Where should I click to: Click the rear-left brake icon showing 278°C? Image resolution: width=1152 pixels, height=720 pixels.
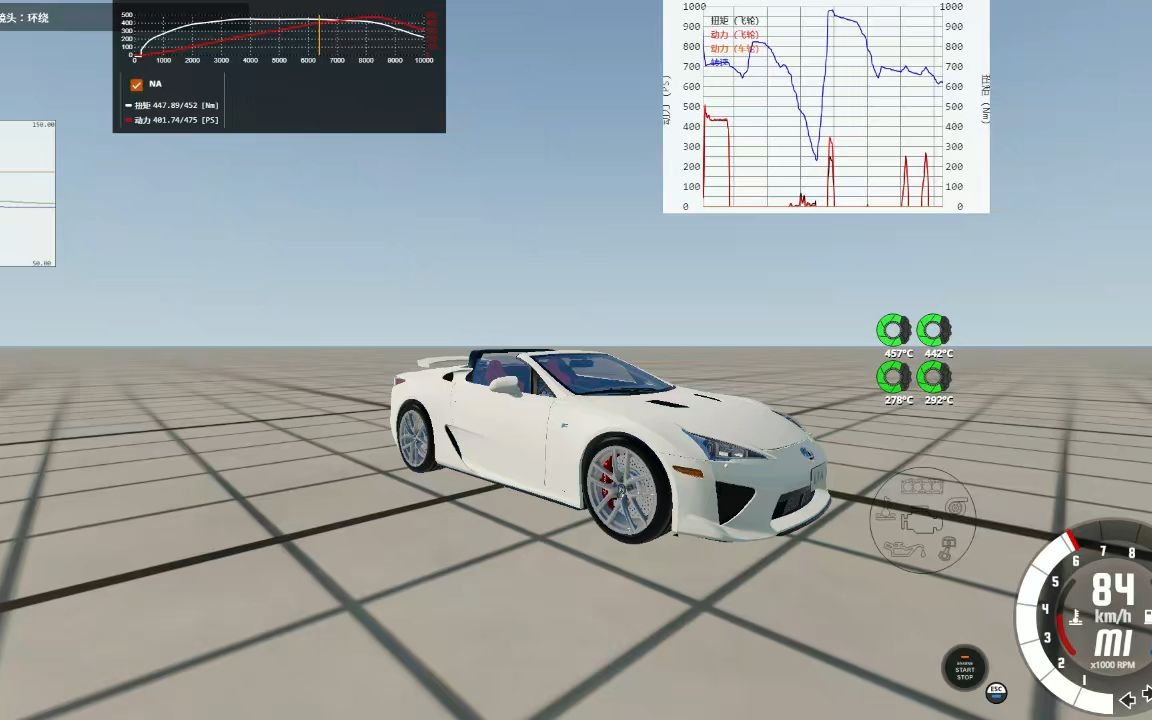894,378
